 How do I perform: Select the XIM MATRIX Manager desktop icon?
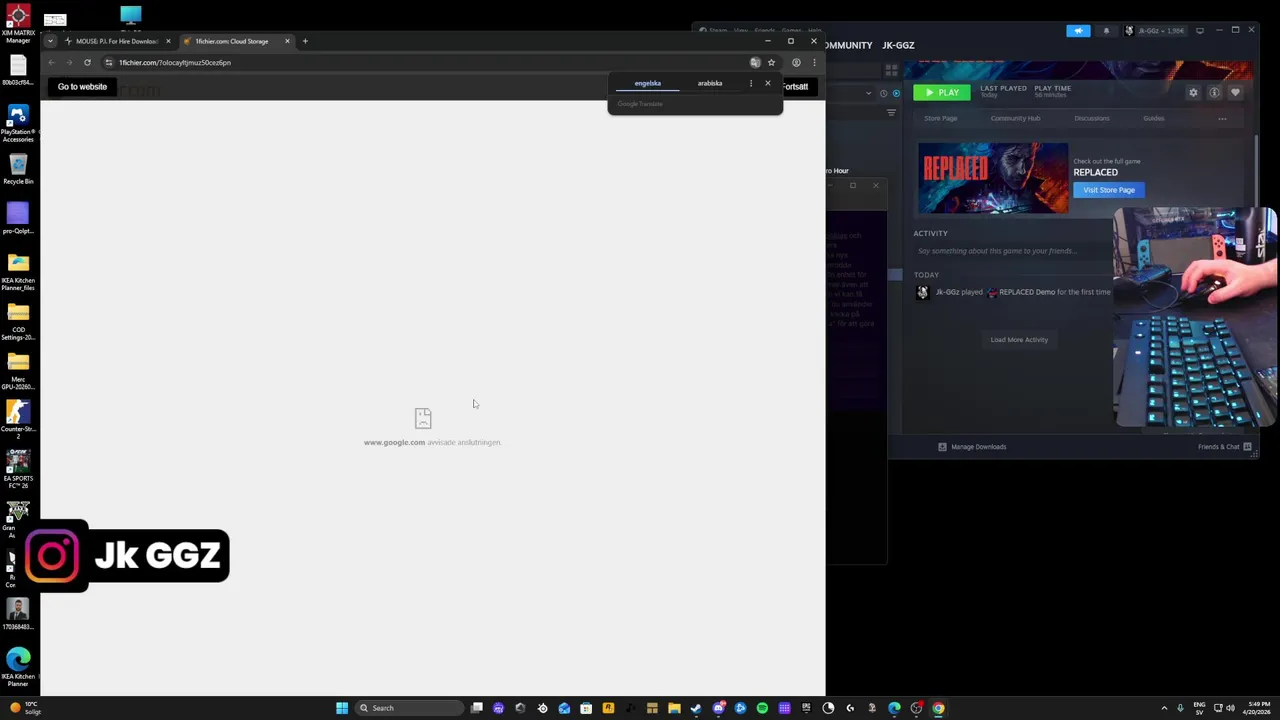[x=18, y=25]
